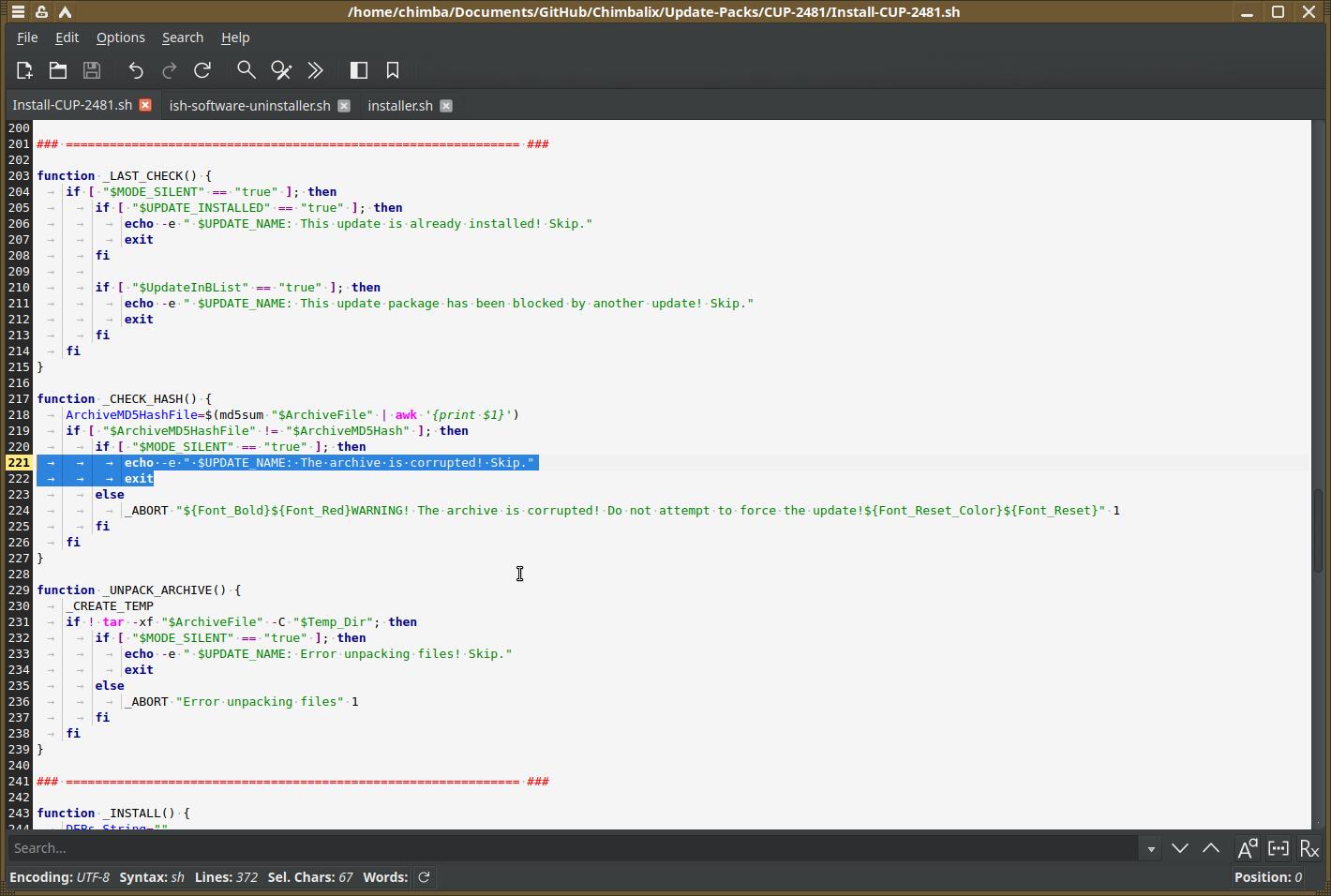This screenshot has height=896, width=1331.
Task: Find previous match with the up chevron
Action: (1211, 848)
